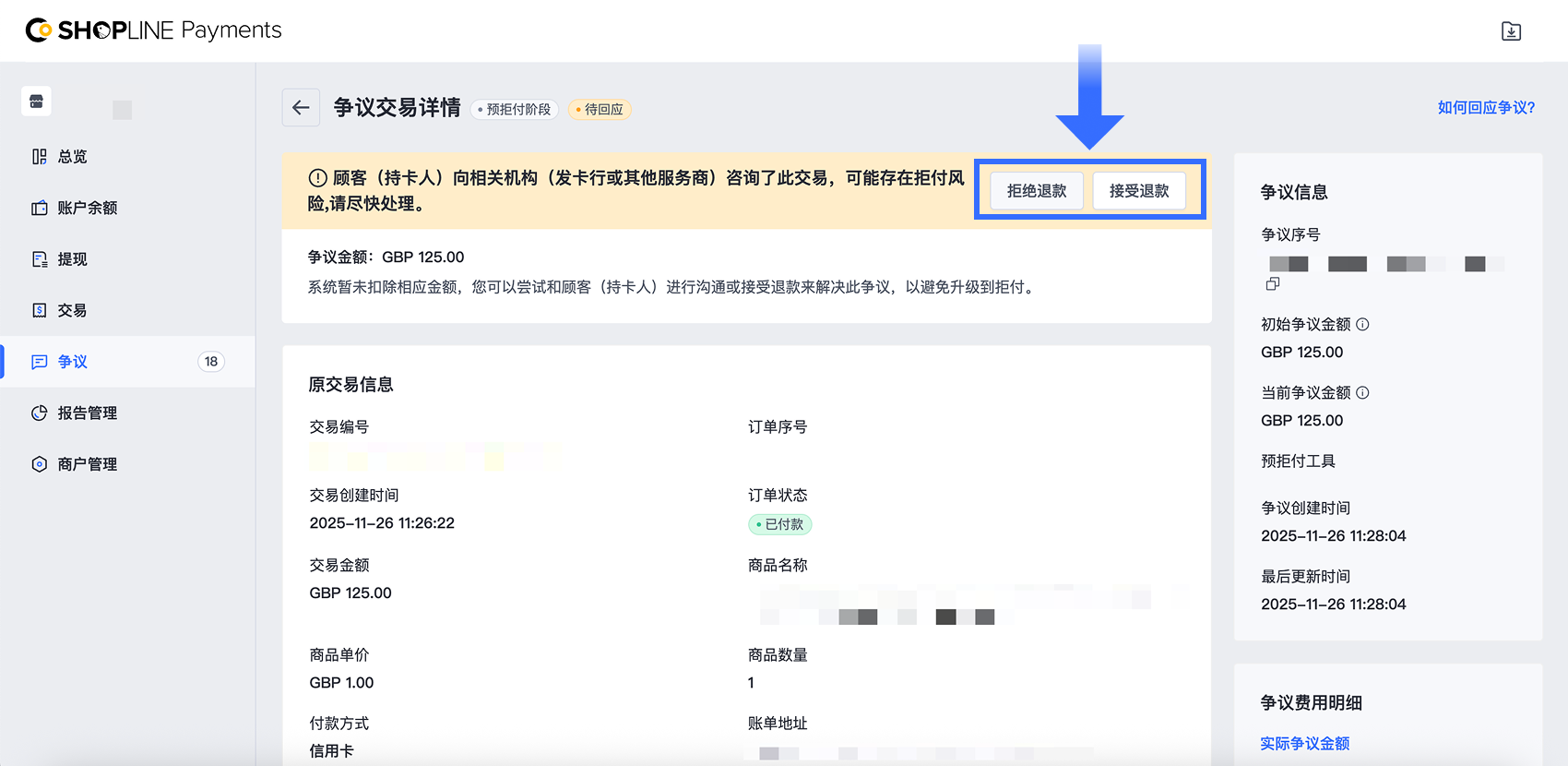The width and height of the screenshot is (1568, 766).
Task: Click the back arrow button
Action: pyautogui.click(x=301, y=108)
